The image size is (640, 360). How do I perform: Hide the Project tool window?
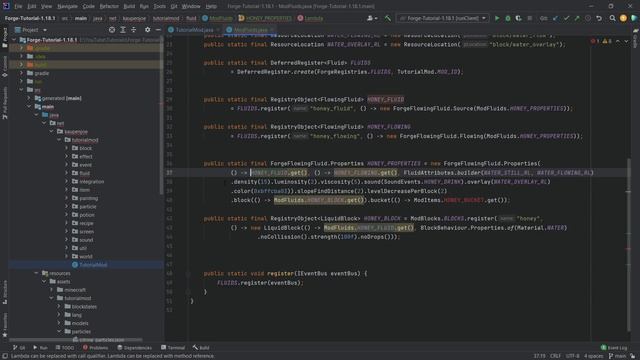[158, 30]
